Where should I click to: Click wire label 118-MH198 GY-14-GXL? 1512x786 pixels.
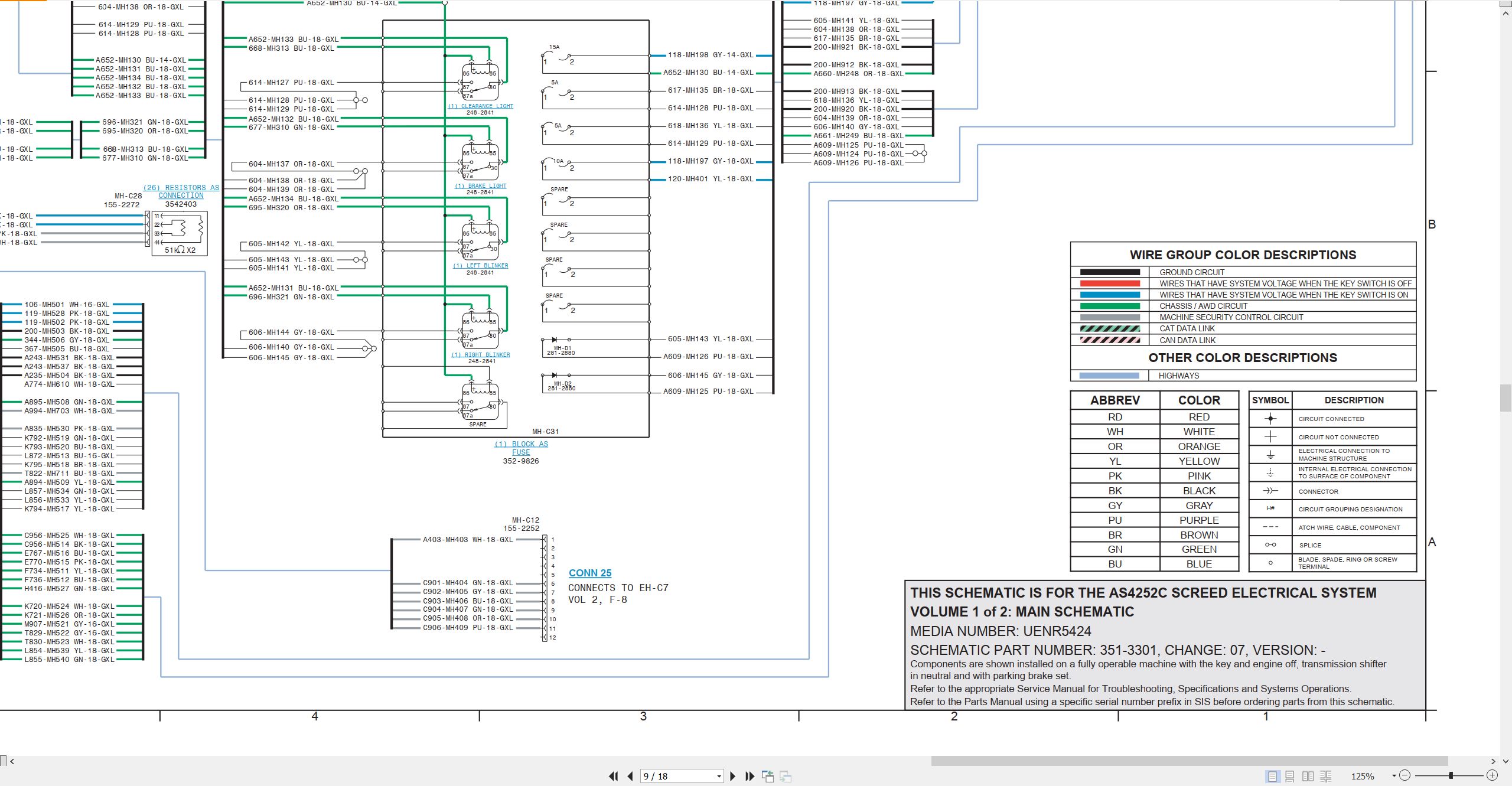[711, 55]
